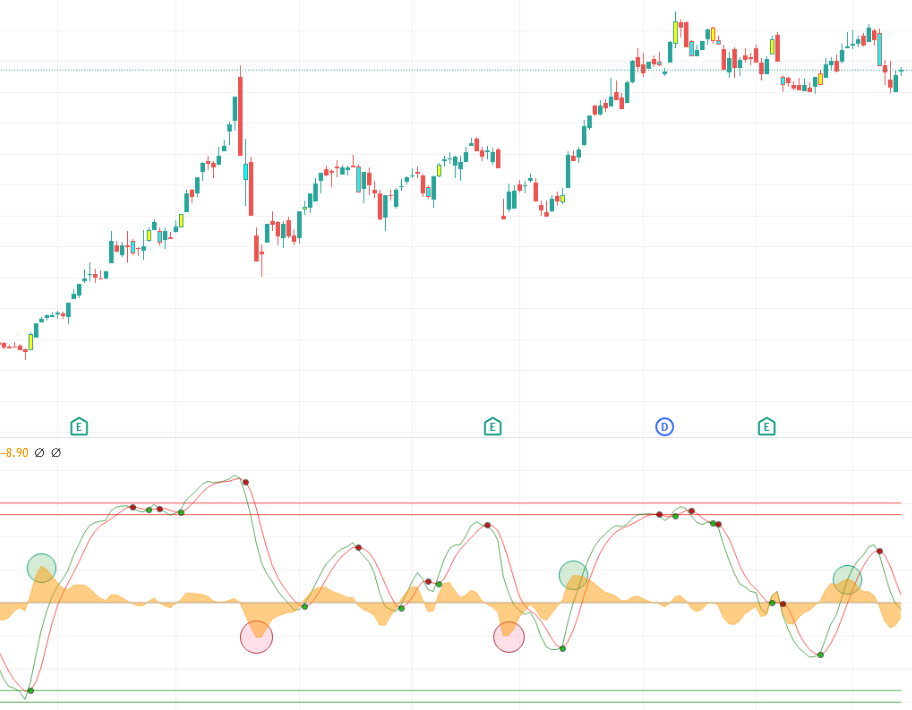The height and width of the screenshot is (710, 912).
Task: Select the middle green circle signal
Action: 573,575
